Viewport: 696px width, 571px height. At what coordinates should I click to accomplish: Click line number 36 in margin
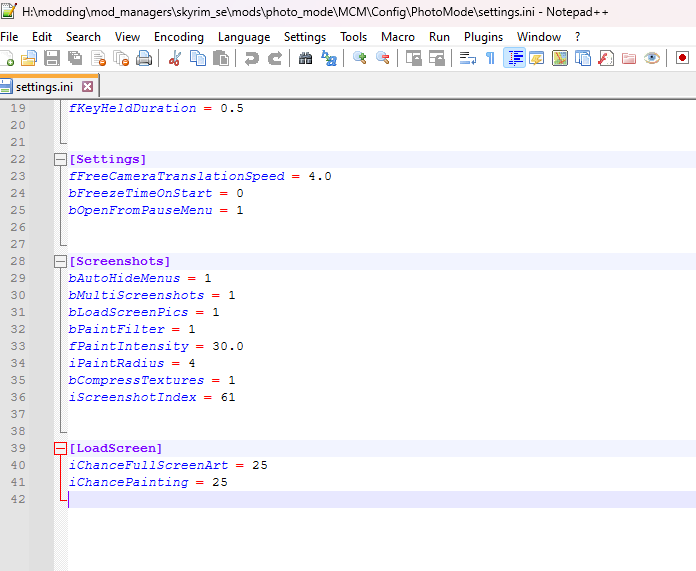point(18,397)
